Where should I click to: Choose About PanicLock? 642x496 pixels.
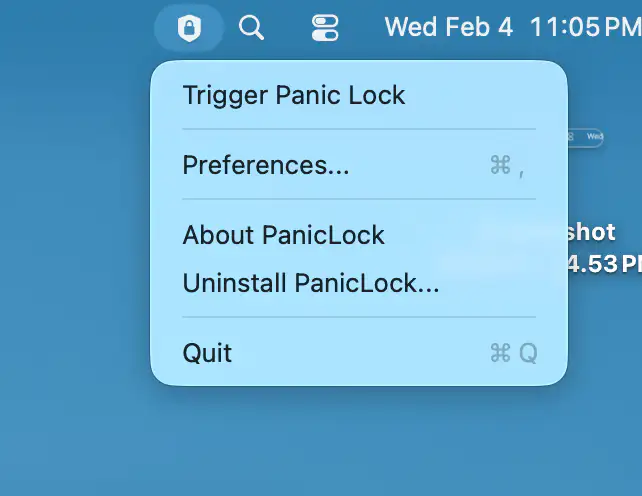point(284,235)
